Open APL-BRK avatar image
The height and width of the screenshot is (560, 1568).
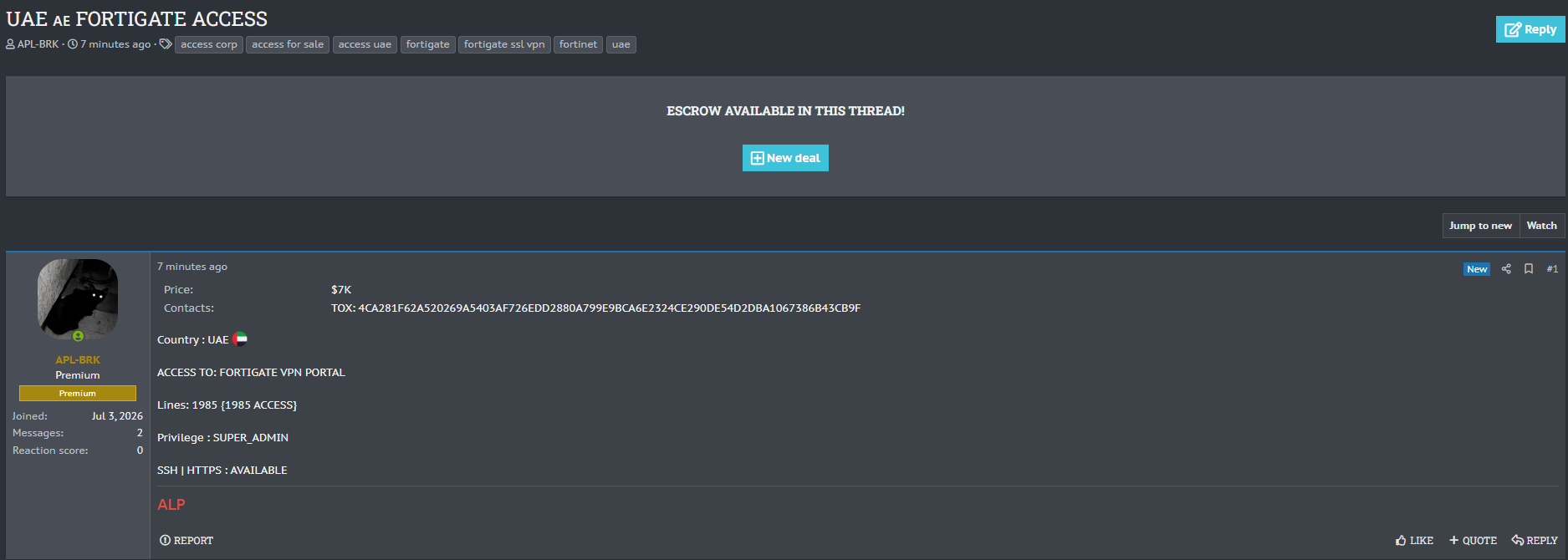78,298
